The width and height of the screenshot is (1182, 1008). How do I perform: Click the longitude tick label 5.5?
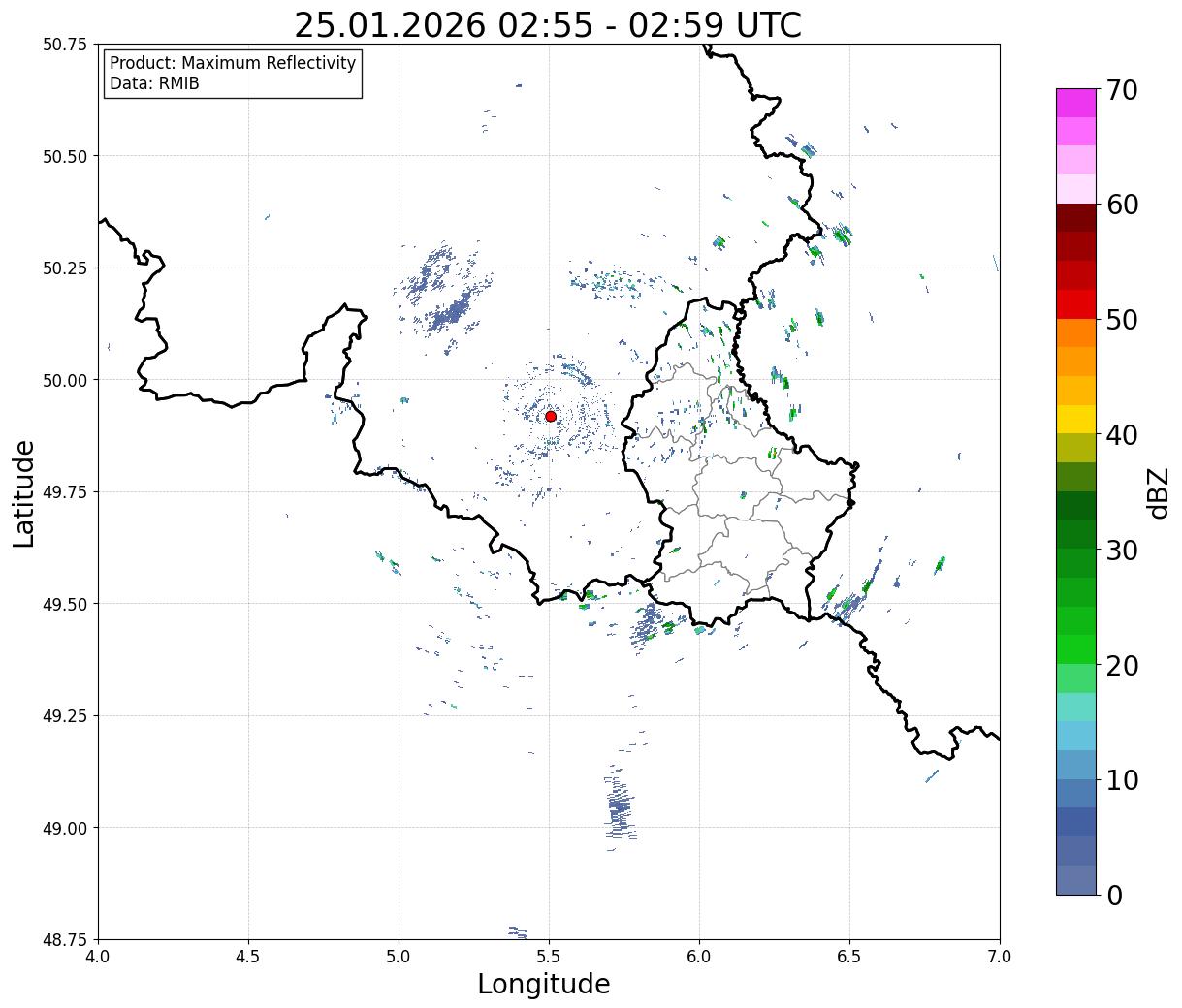[x=549, y=956]
